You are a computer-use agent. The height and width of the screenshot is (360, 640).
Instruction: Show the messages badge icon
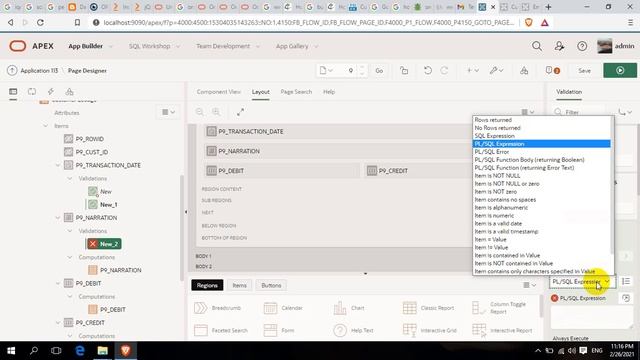point(552,71)
